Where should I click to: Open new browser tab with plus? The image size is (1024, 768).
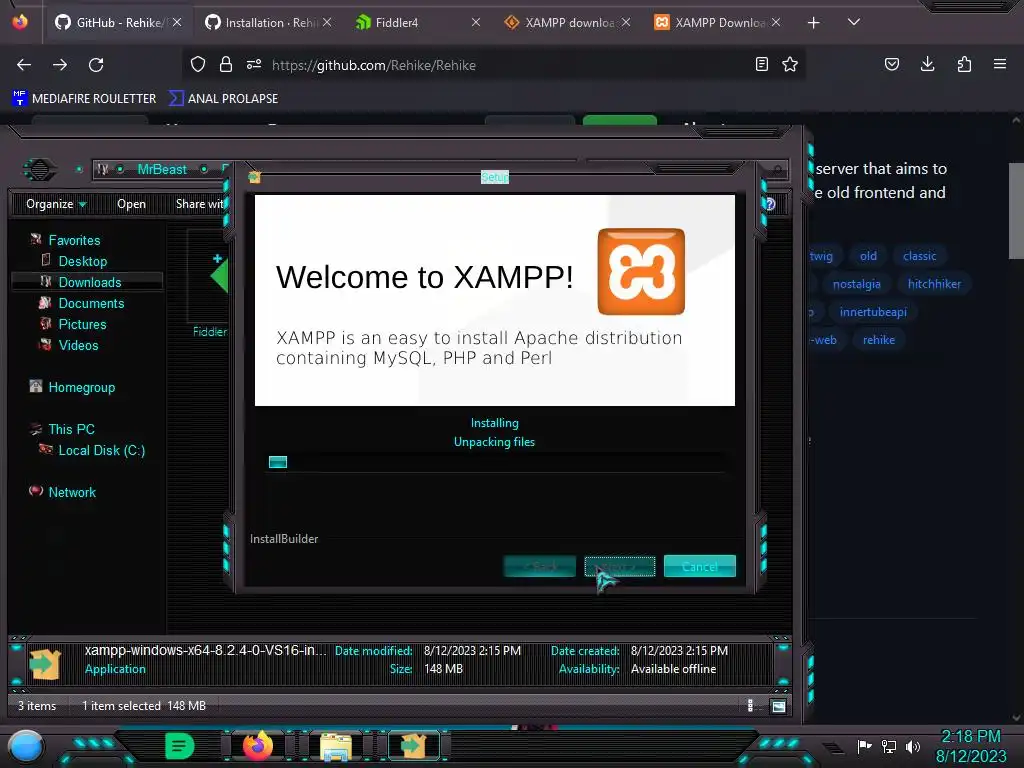(x=813, y=23)
